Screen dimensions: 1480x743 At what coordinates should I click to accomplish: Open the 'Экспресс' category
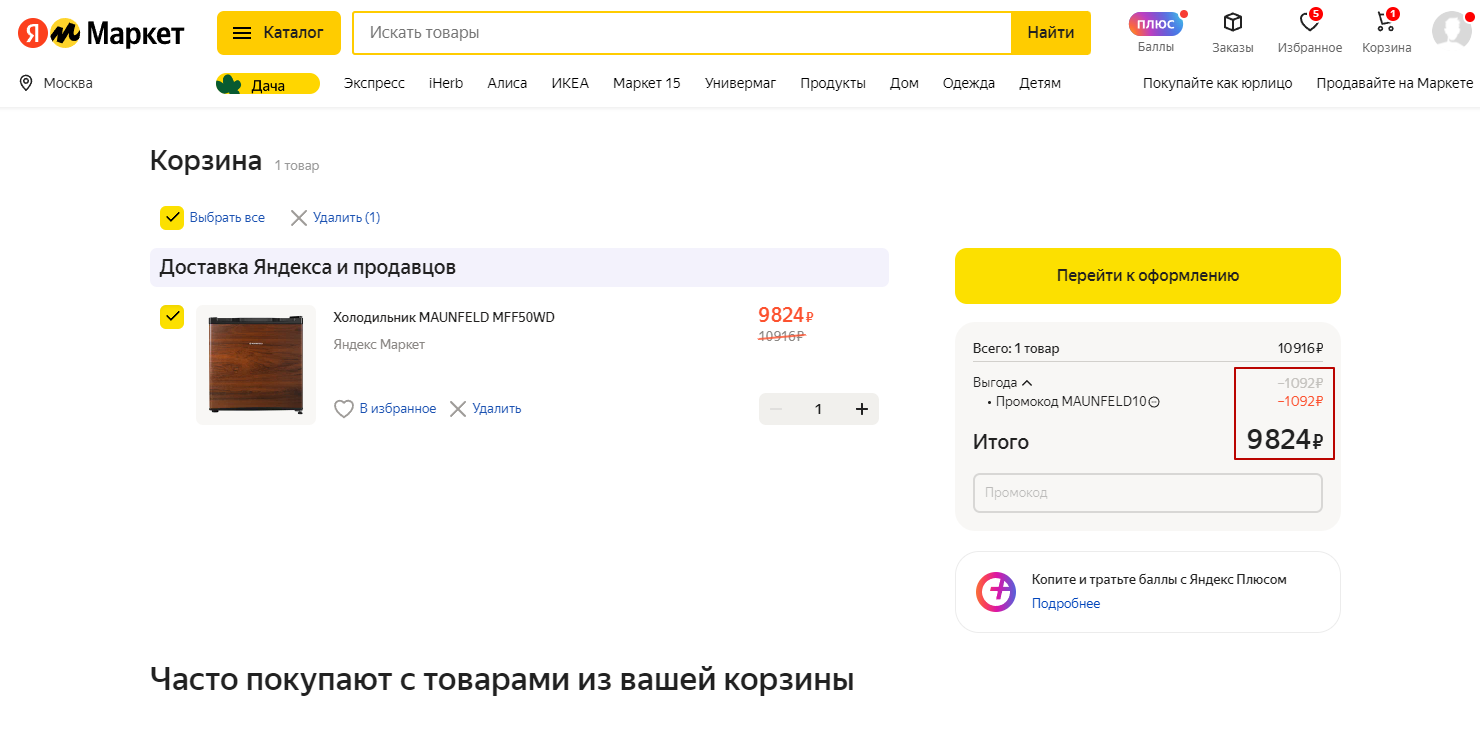click(x=374, y=83)
